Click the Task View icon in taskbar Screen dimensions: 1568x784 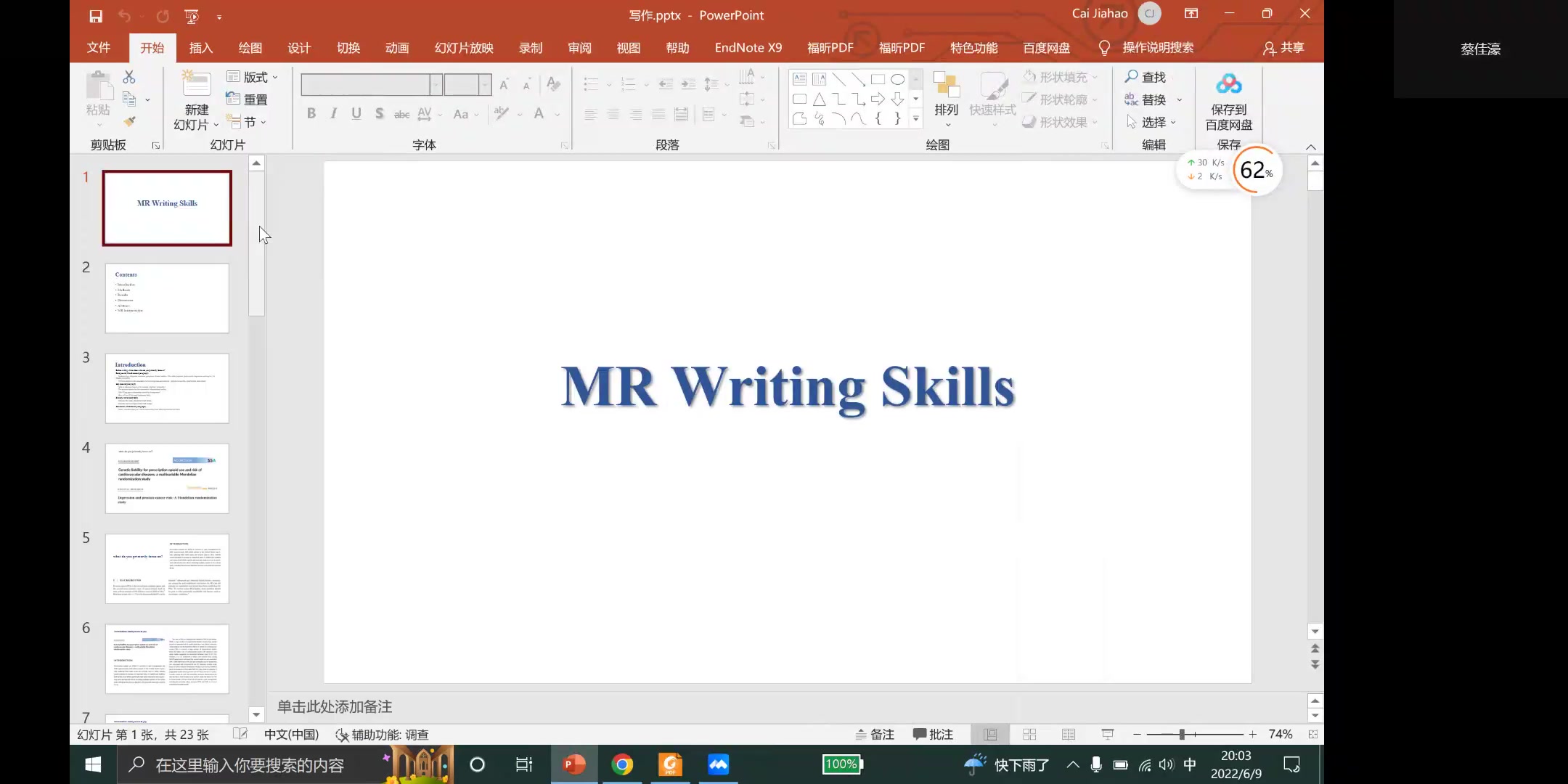(x=523, y=764)
